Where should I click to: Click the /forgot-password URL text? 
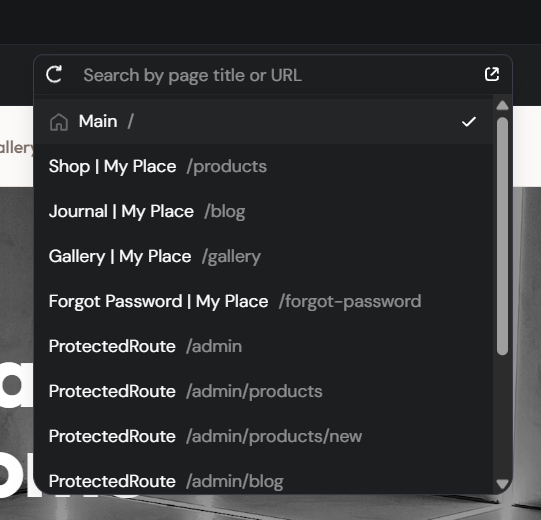pos(350,302)
